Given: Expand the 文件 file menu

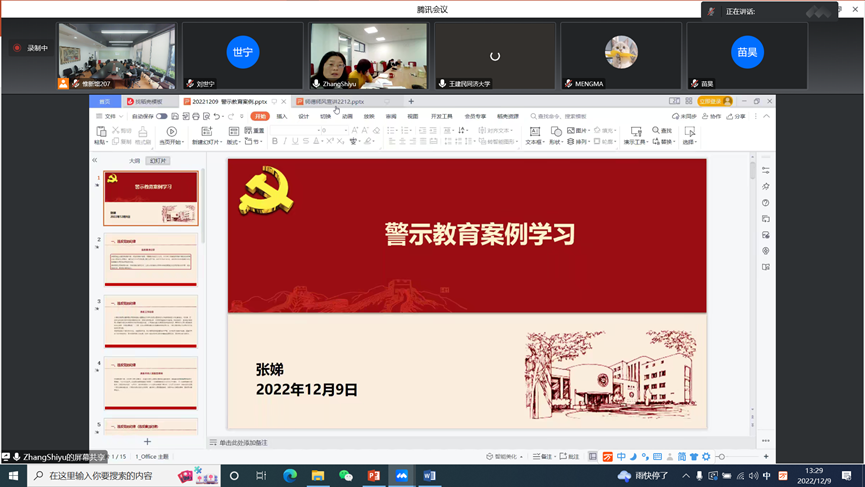Looking at the screenshot, I should coord(110,116).
